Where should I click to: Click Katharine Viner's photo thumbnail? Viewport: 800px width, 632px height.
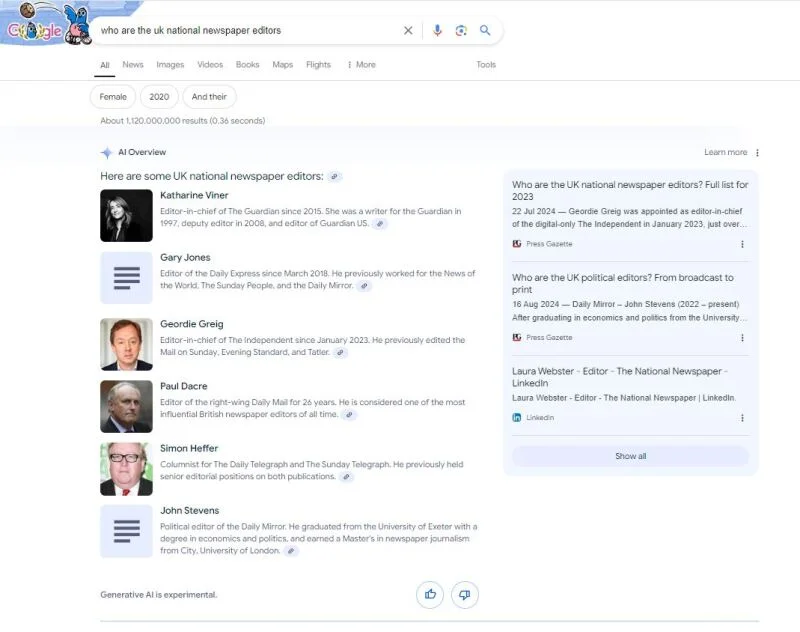[127, 215]
